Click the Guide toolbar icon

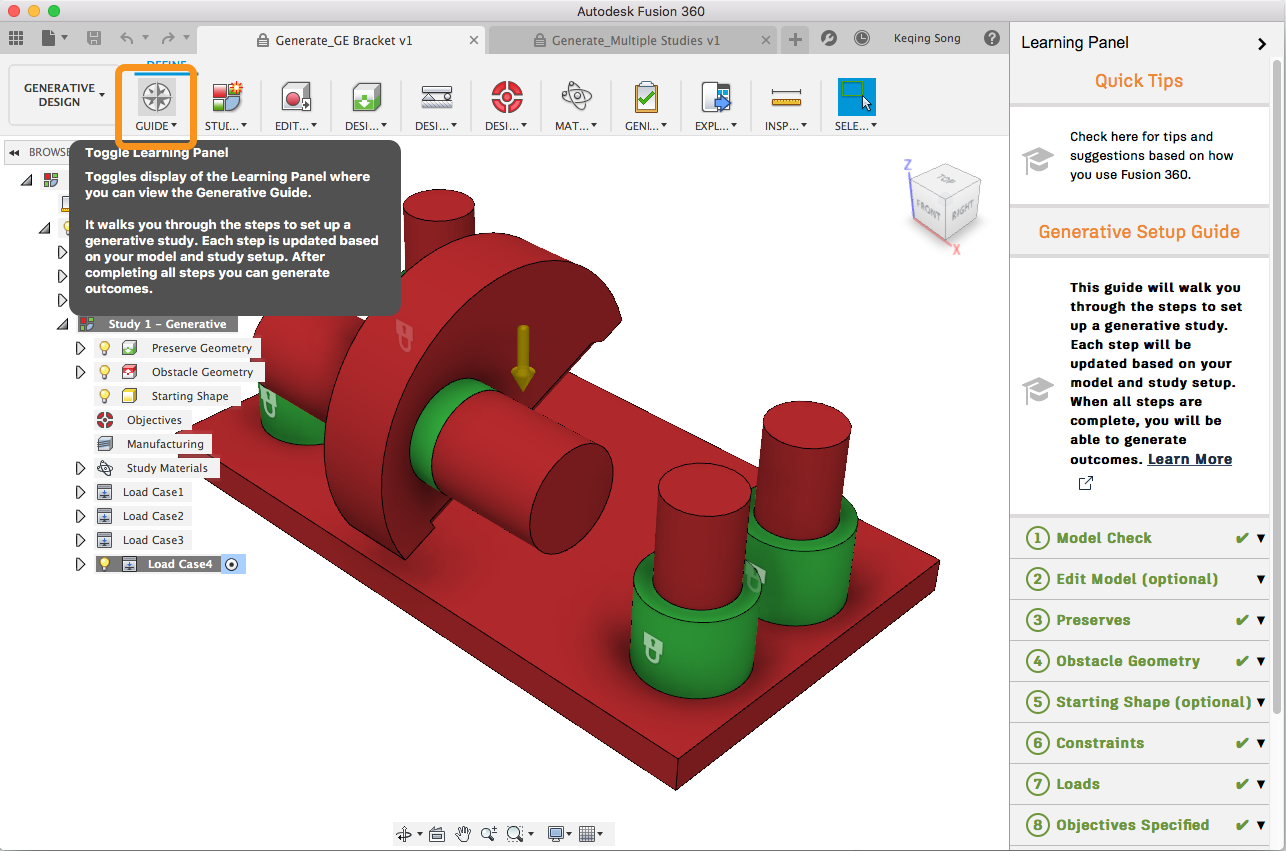tap(157, 98)
